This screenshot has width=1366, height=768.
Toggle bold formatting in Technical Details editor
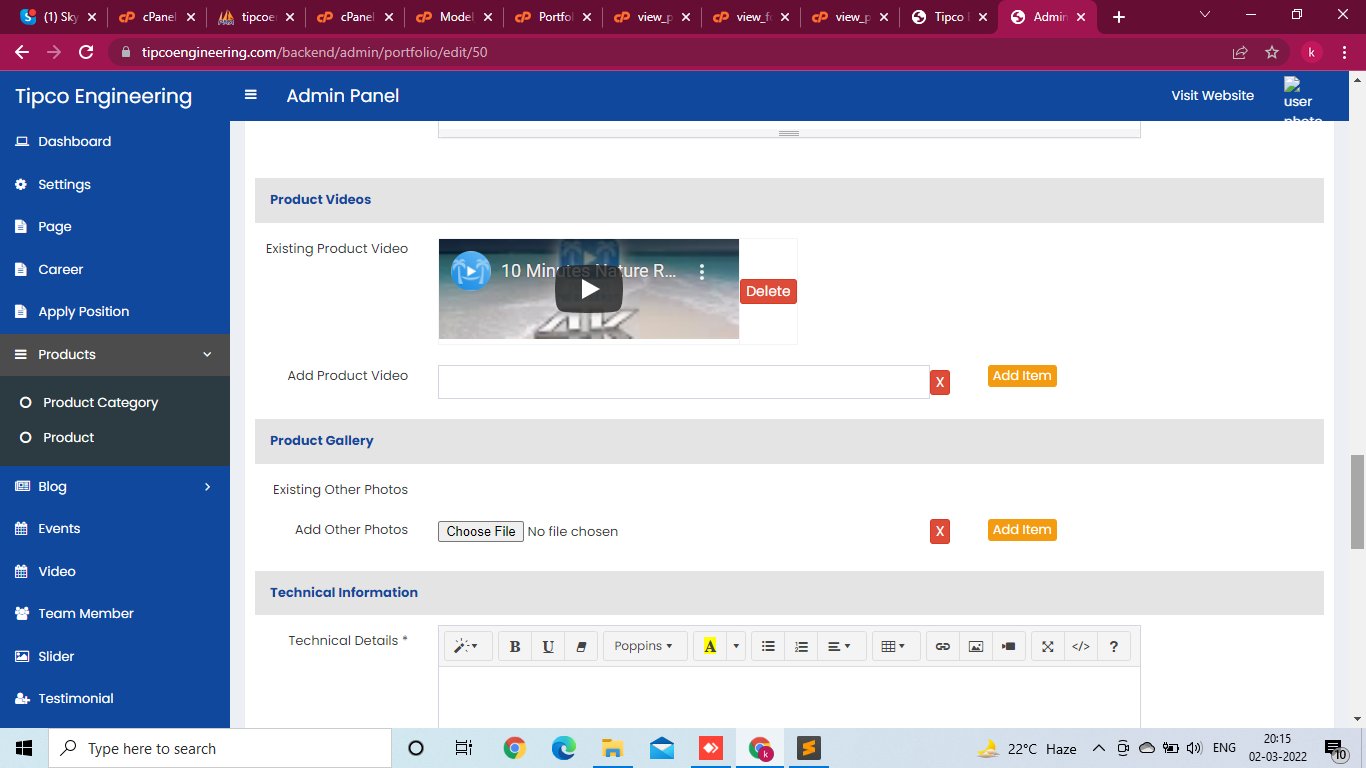[515, 647]
